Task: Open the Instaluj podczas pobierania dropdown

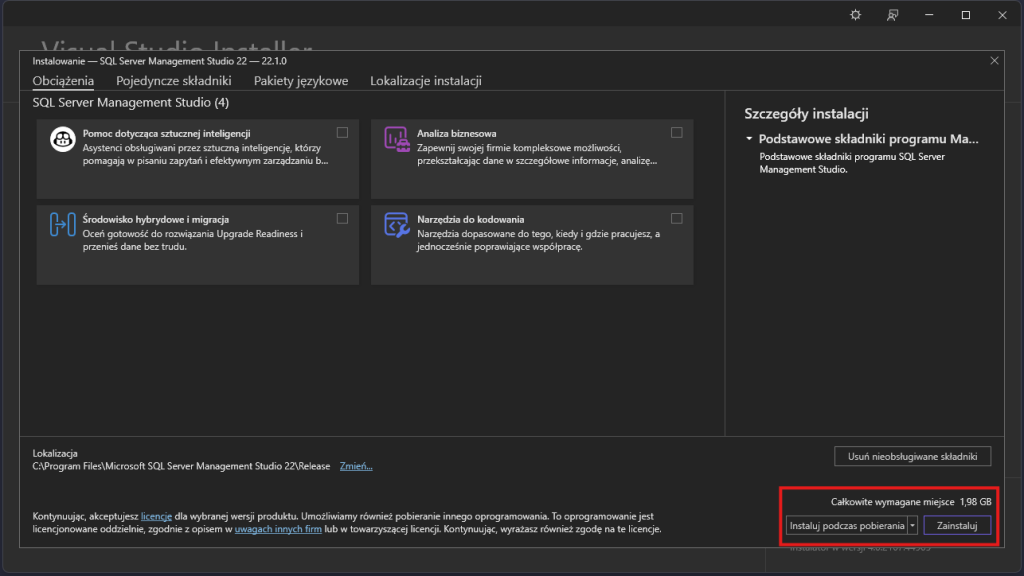Action: (846, 525)
